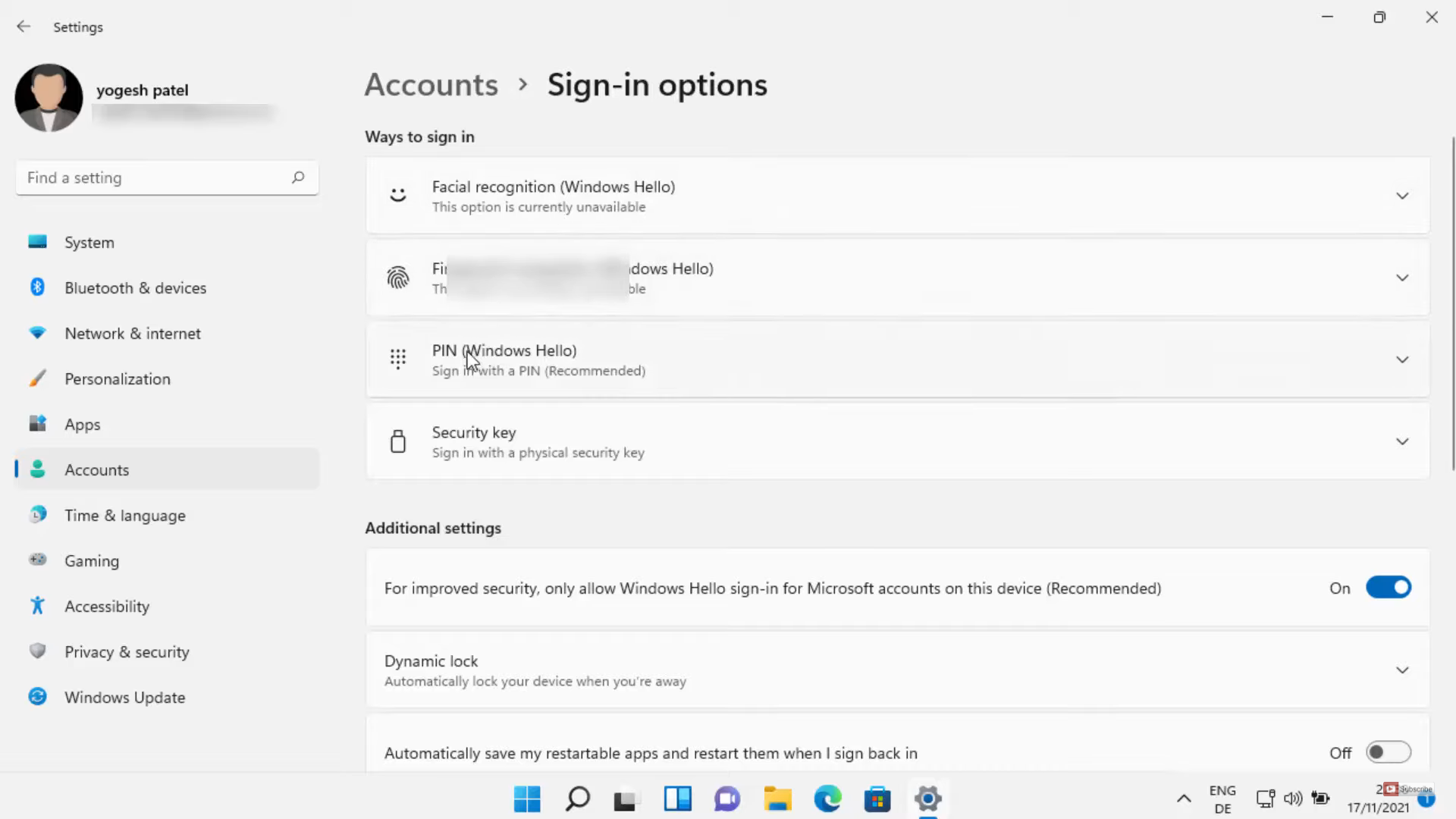
Task: Open Network & internet category
Action: (x=167, y=334)
